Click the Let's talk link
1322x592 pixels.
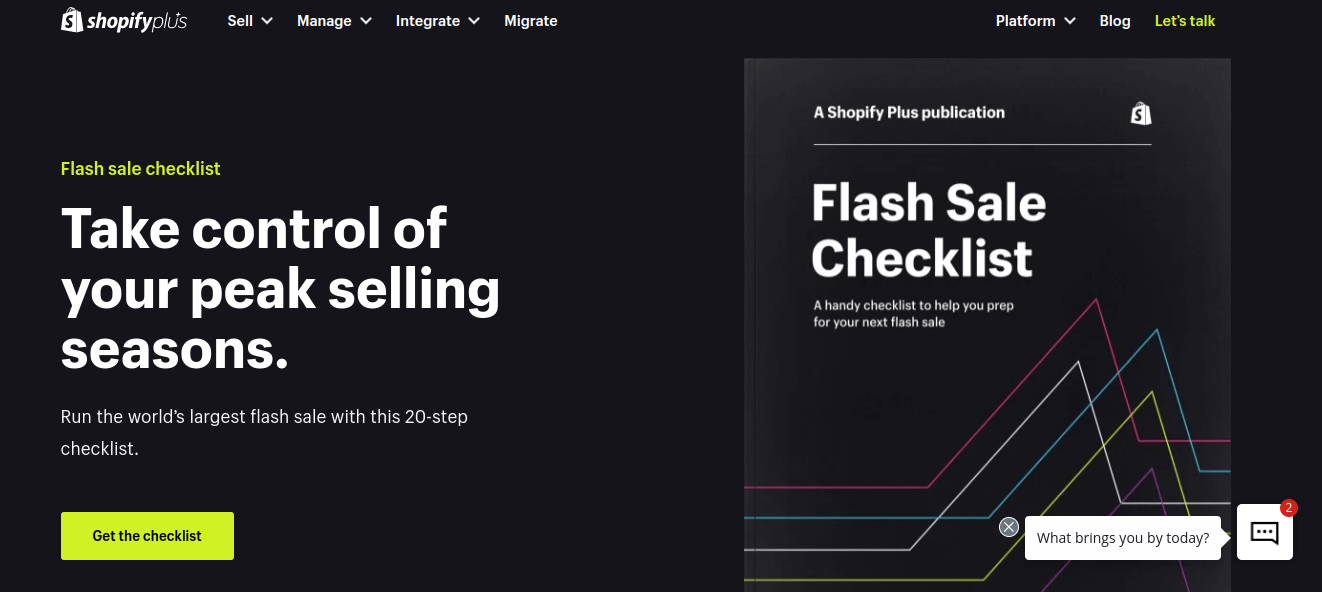(1185, 21)
